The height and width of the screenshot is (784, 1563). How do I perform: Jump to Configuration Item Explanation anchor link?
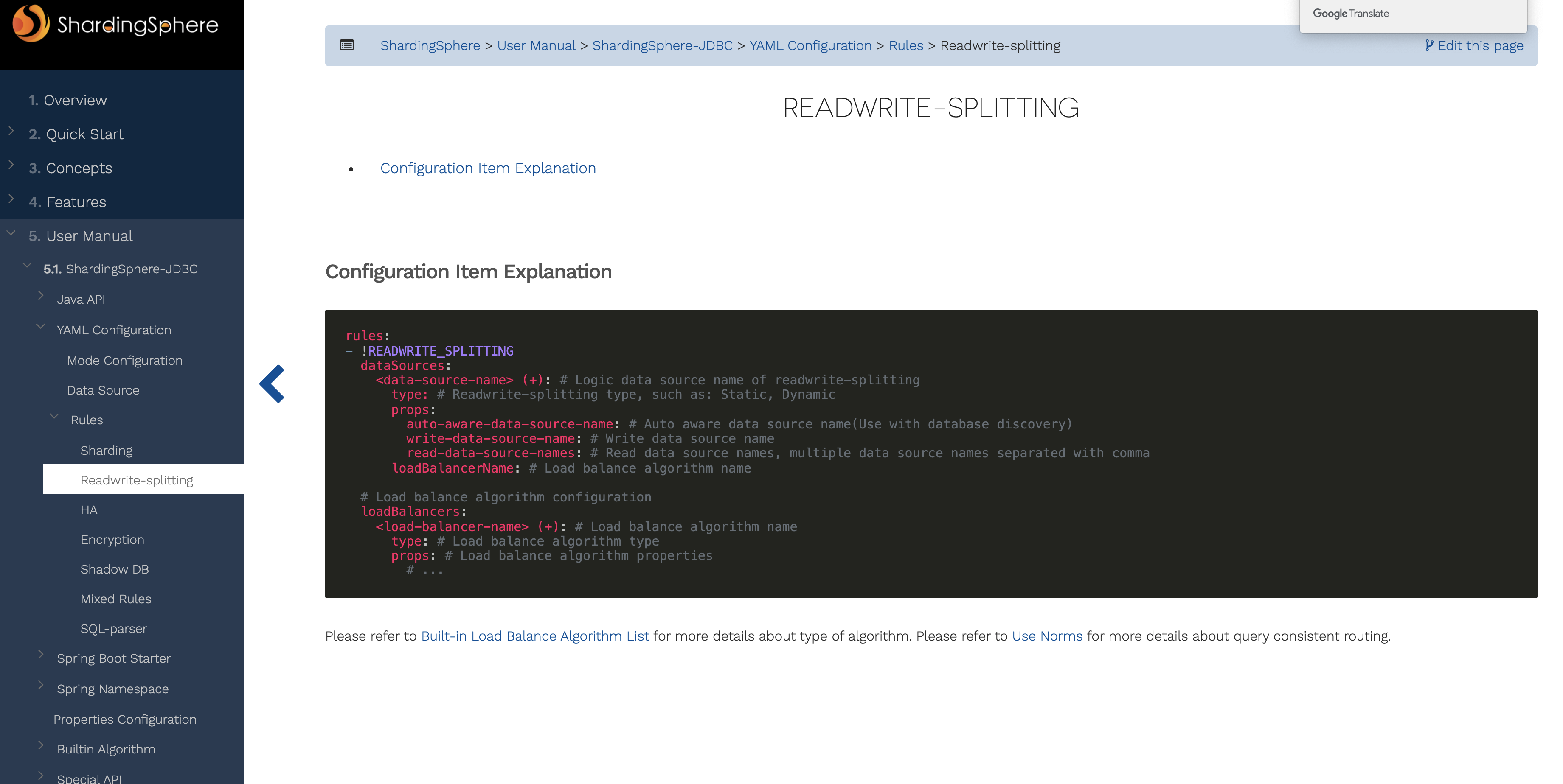tap(488, 168)
